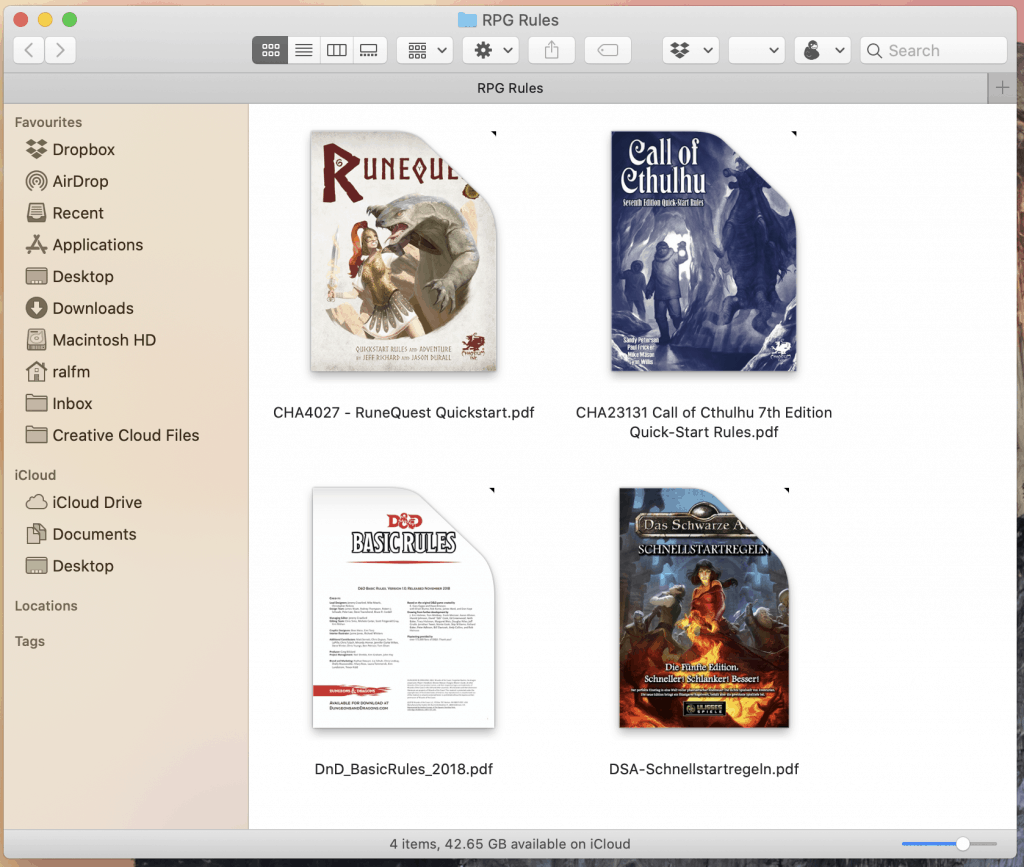Select the Call of Cthulhu PDF thumbnail

click(x=704, y=251)
